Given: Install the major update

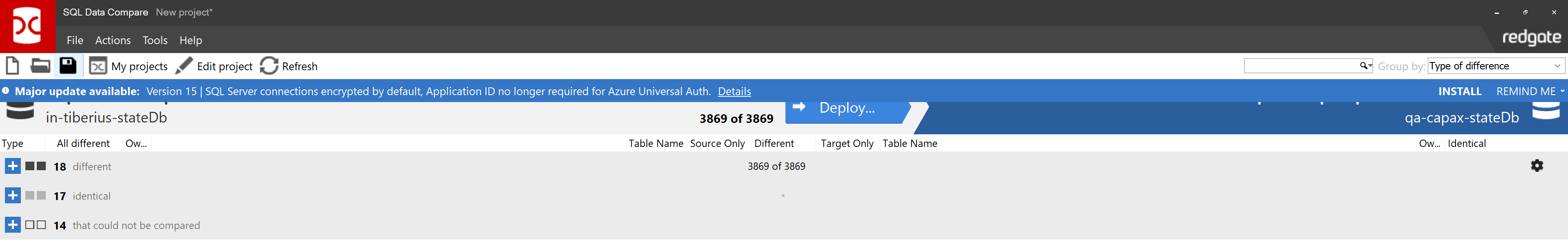Looking at the screenshot, I should [x=1460, y=91].
